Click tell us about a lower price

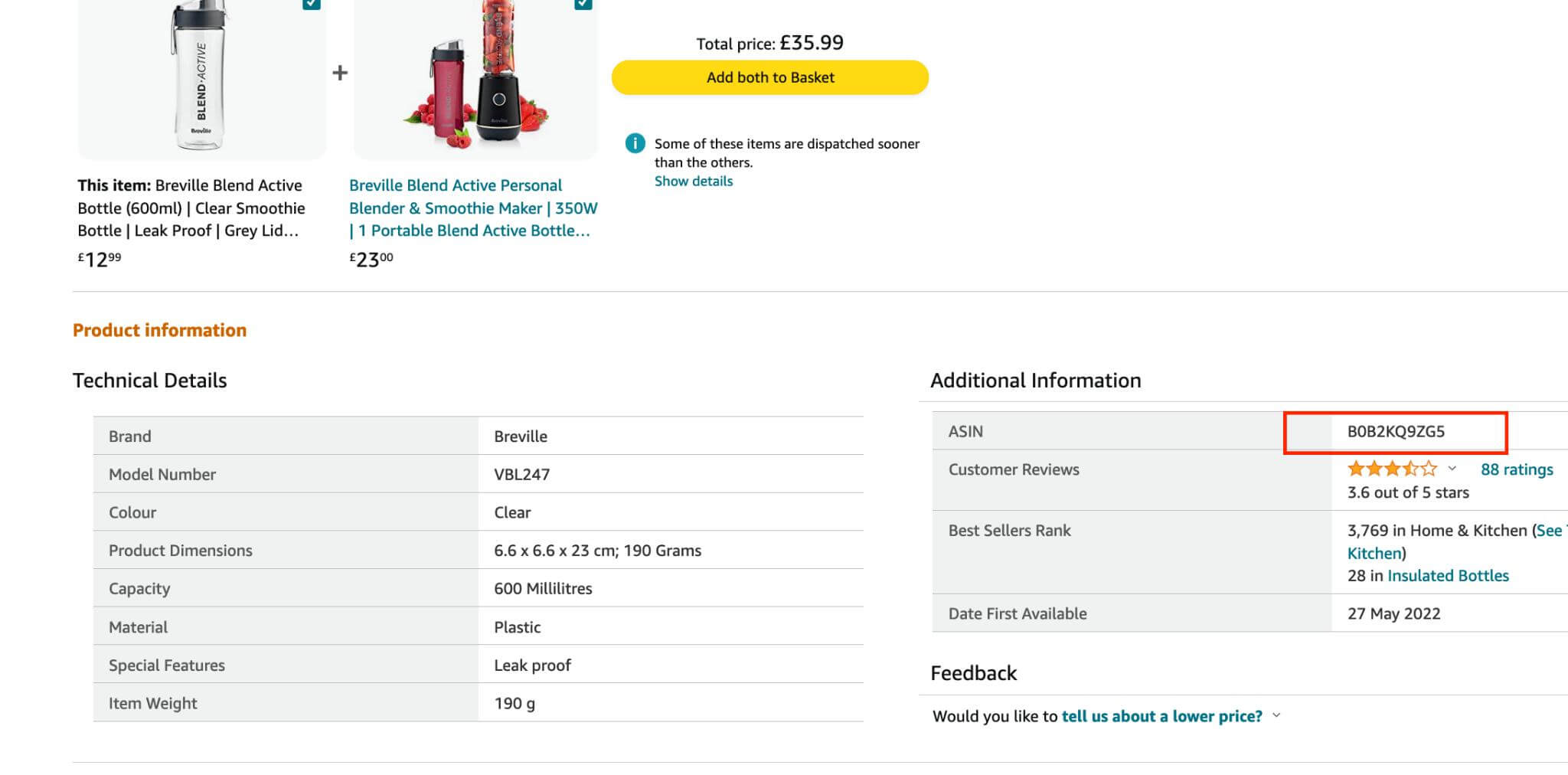pyautogui.click(x=1162, y=716)
